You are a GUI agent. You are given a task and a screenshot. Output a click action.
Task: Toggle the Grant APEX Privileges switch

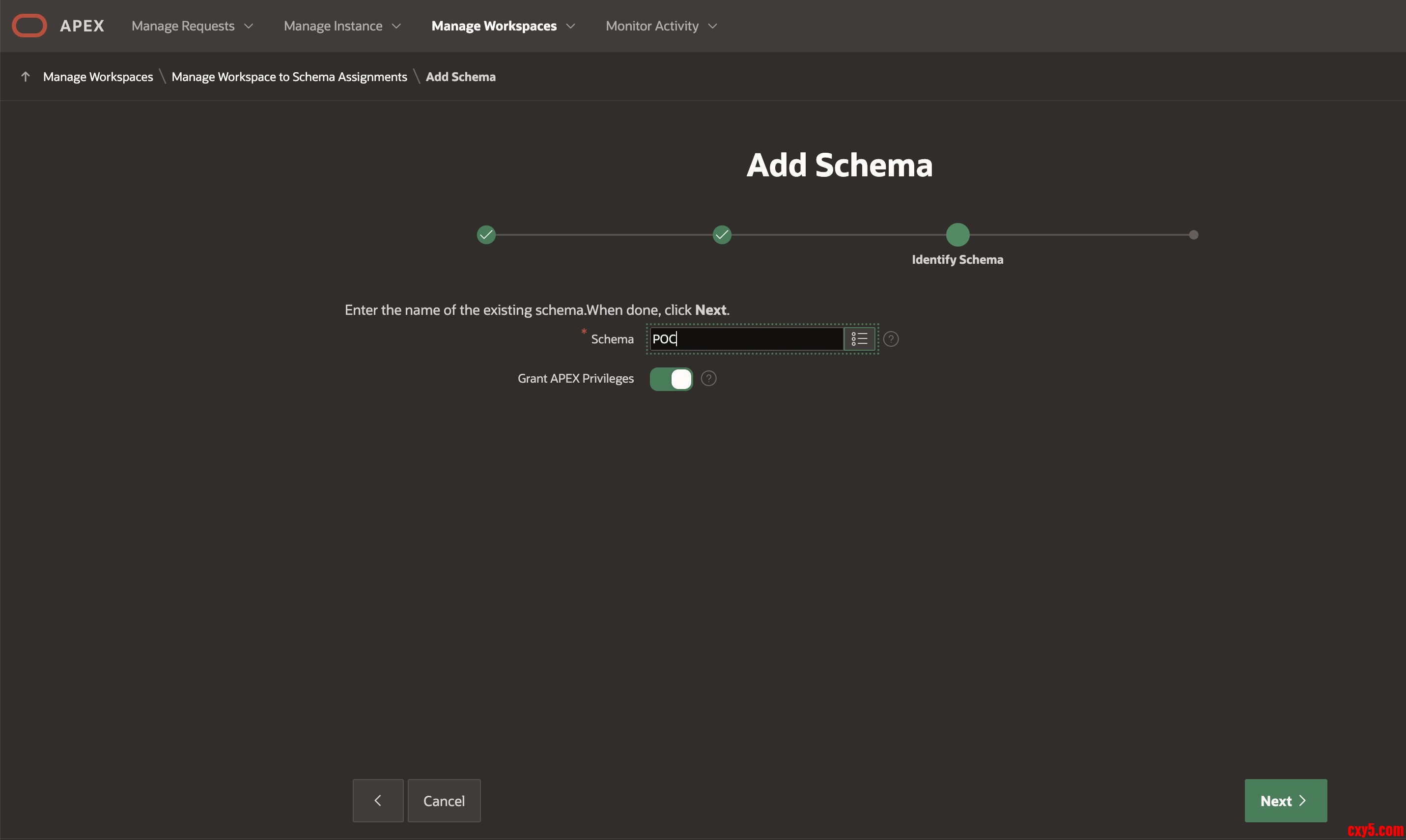coord(671,379)
